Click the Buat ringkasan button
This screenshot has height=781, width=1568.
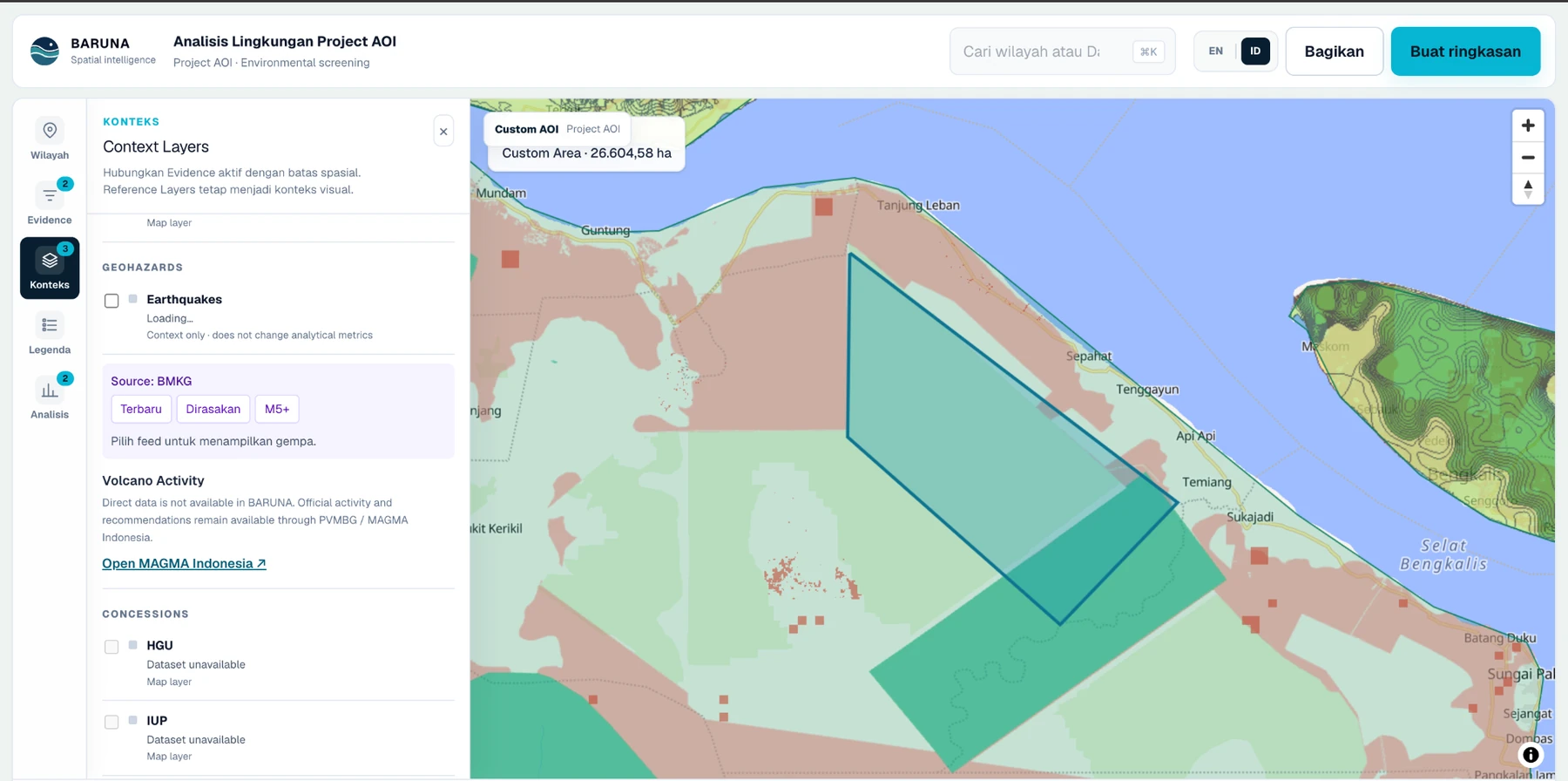click(x=1466, y=51)
